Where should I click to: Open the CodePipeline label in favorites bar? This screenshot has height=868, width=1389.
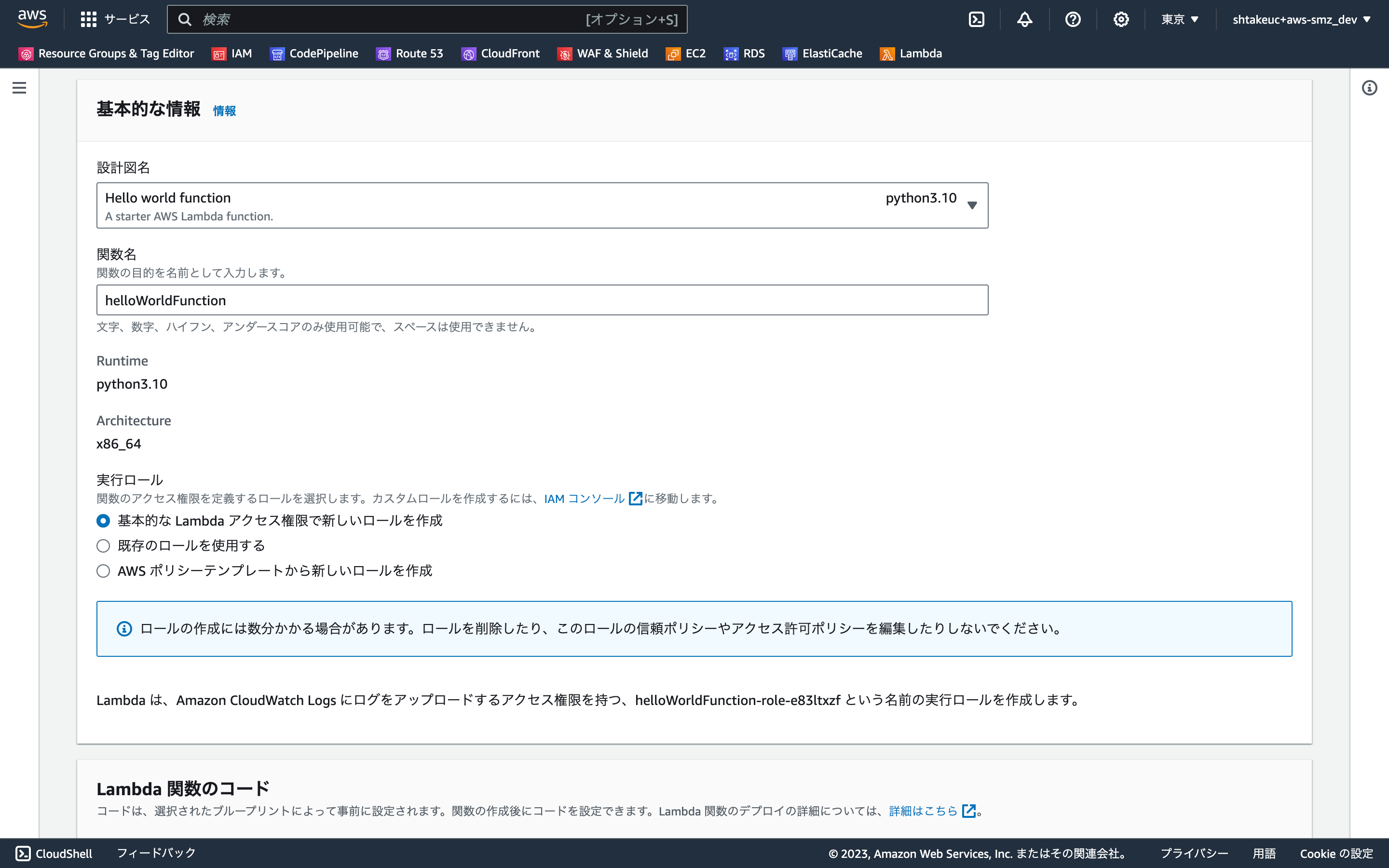324,54
